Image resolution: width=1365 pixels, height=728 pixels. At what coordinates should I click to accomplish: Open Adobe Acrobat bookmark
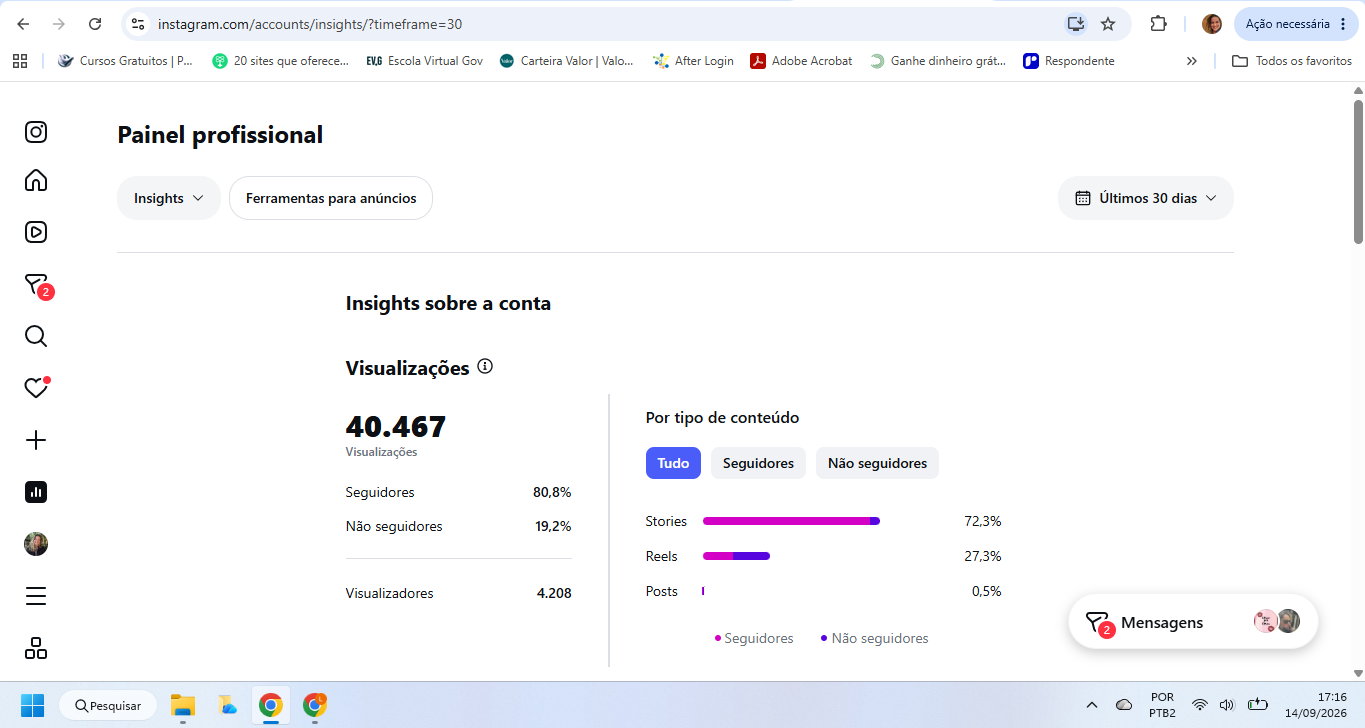click(802, 61)
